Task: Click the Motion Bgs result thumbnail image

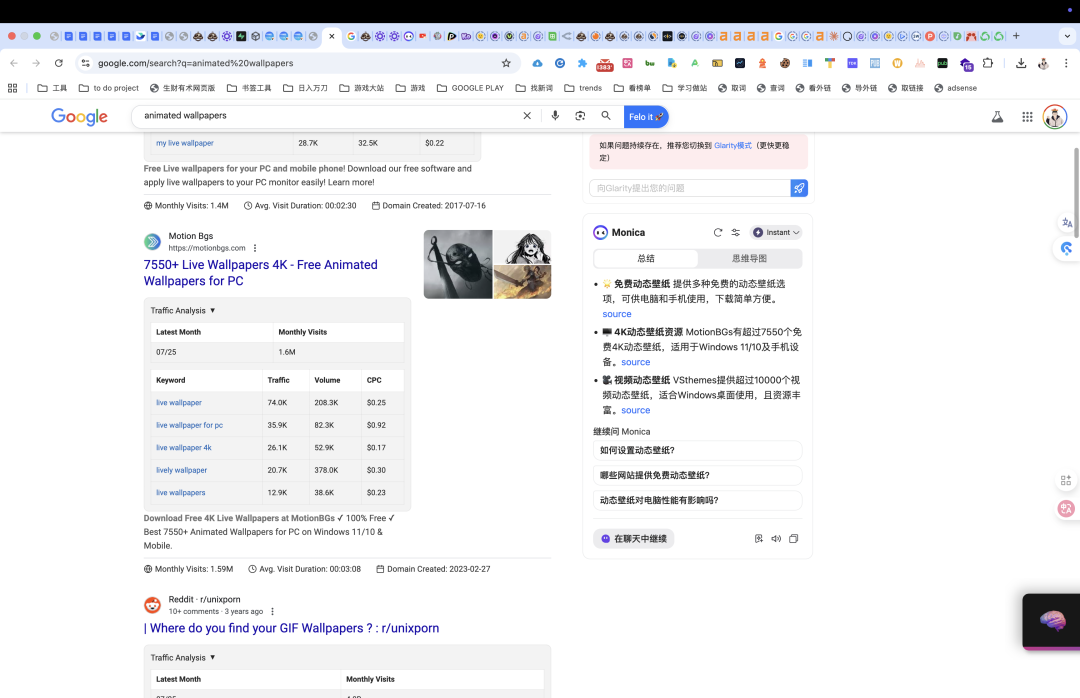Action: 487,265
